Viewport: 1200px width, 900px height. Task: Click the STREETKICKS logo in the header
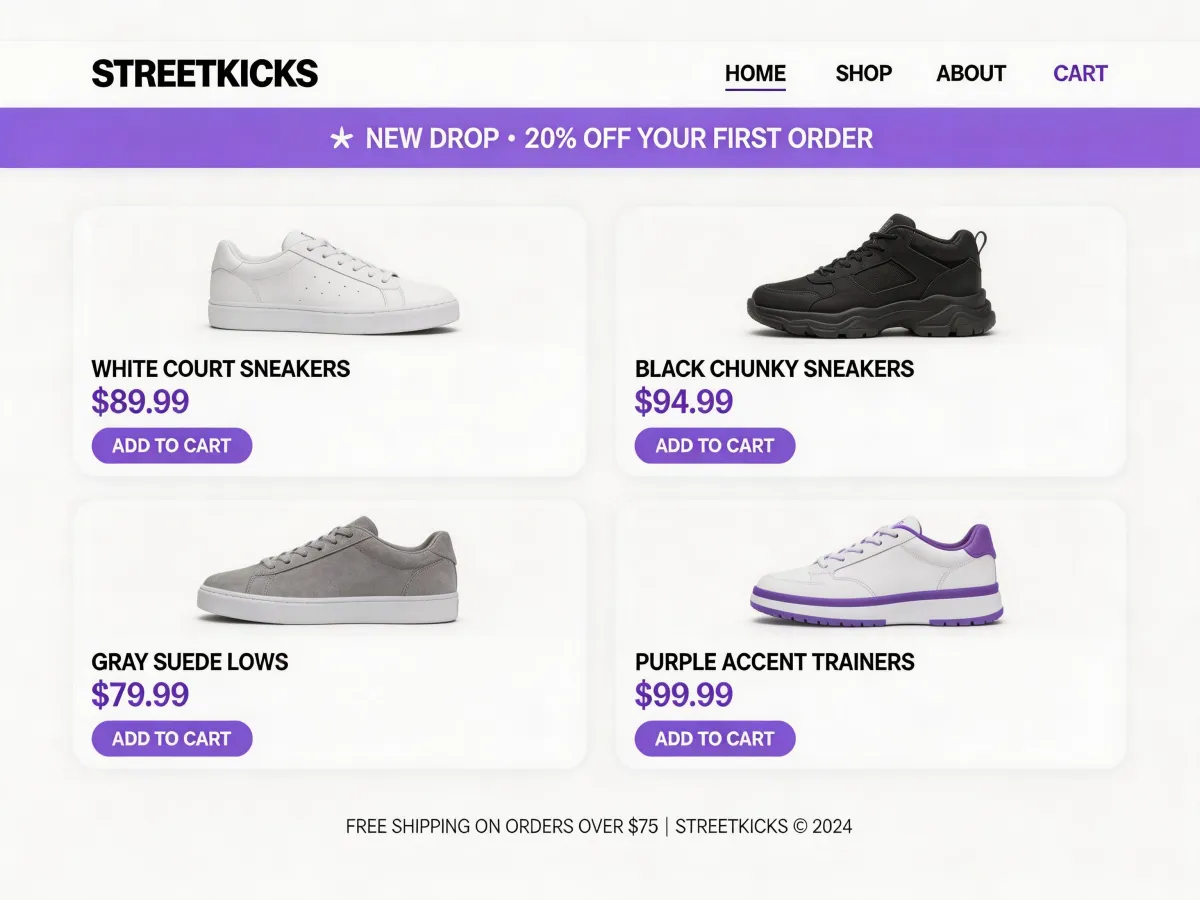(x=205, y=74)
